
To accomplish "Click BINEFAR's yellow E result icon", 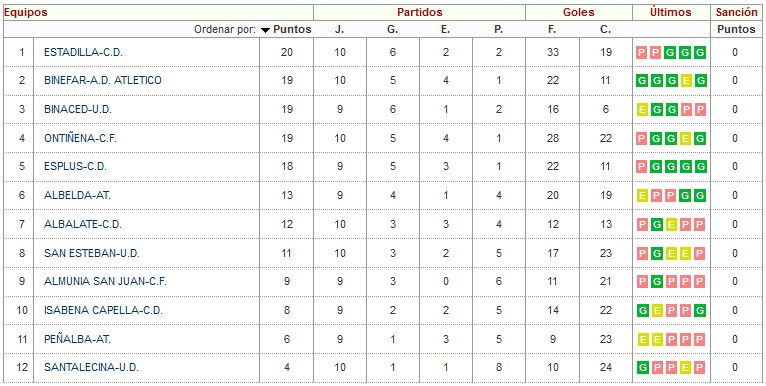I will [686, 81].
